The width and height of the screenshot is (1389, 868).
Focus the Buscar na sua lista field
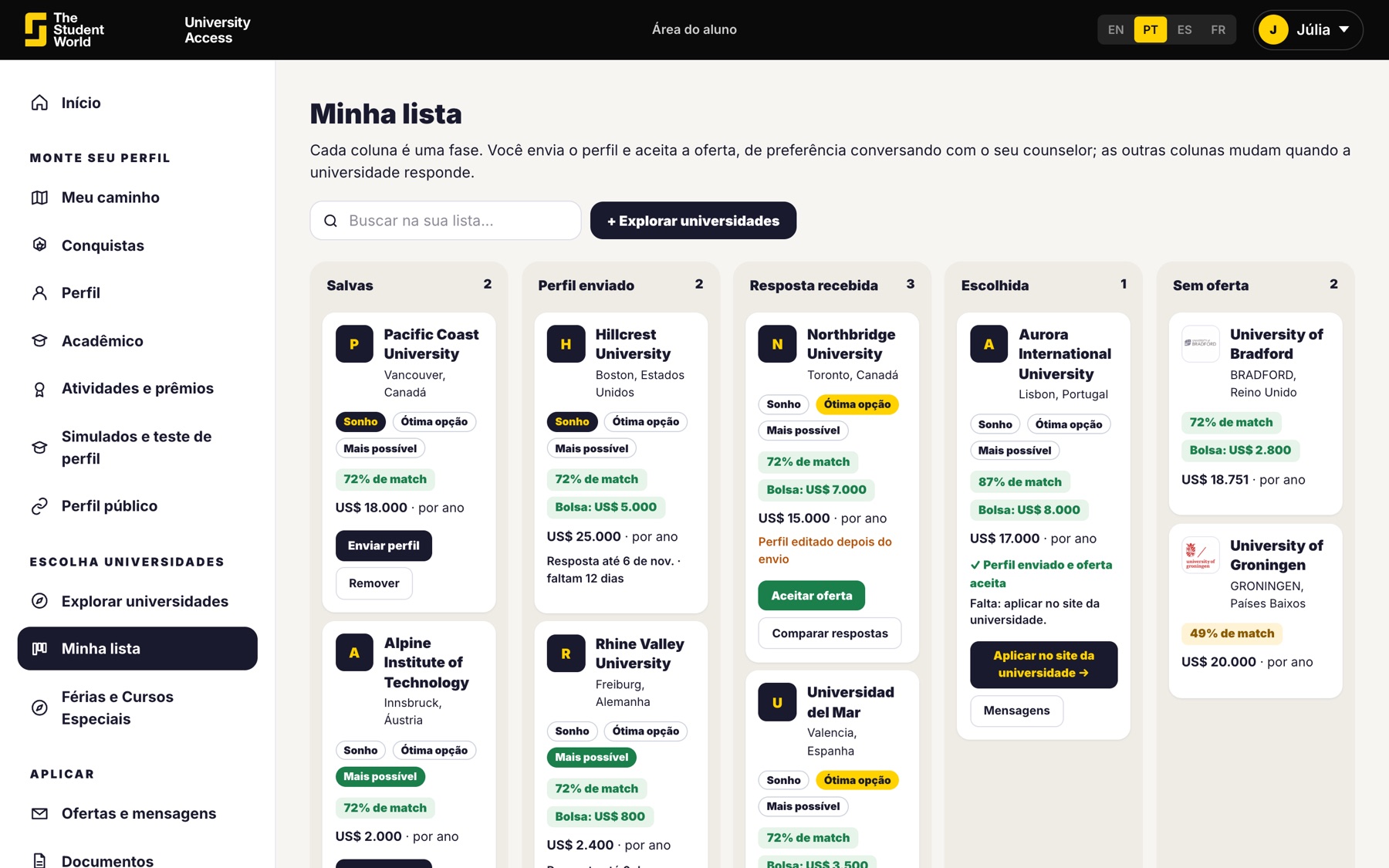point(445,221)
